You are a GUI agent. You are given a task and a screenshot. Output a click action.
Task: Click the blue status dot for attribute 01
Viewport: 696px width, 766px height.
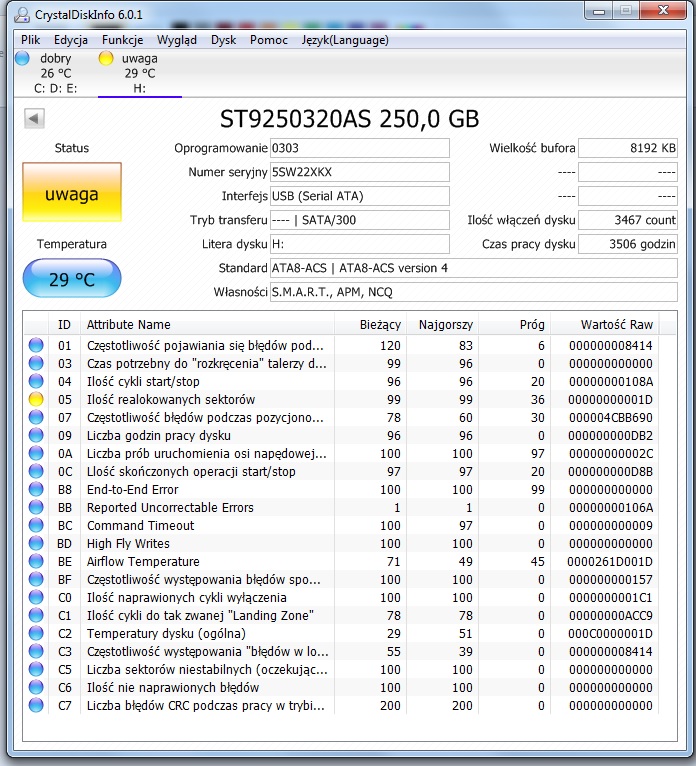(x=36, y=345)
